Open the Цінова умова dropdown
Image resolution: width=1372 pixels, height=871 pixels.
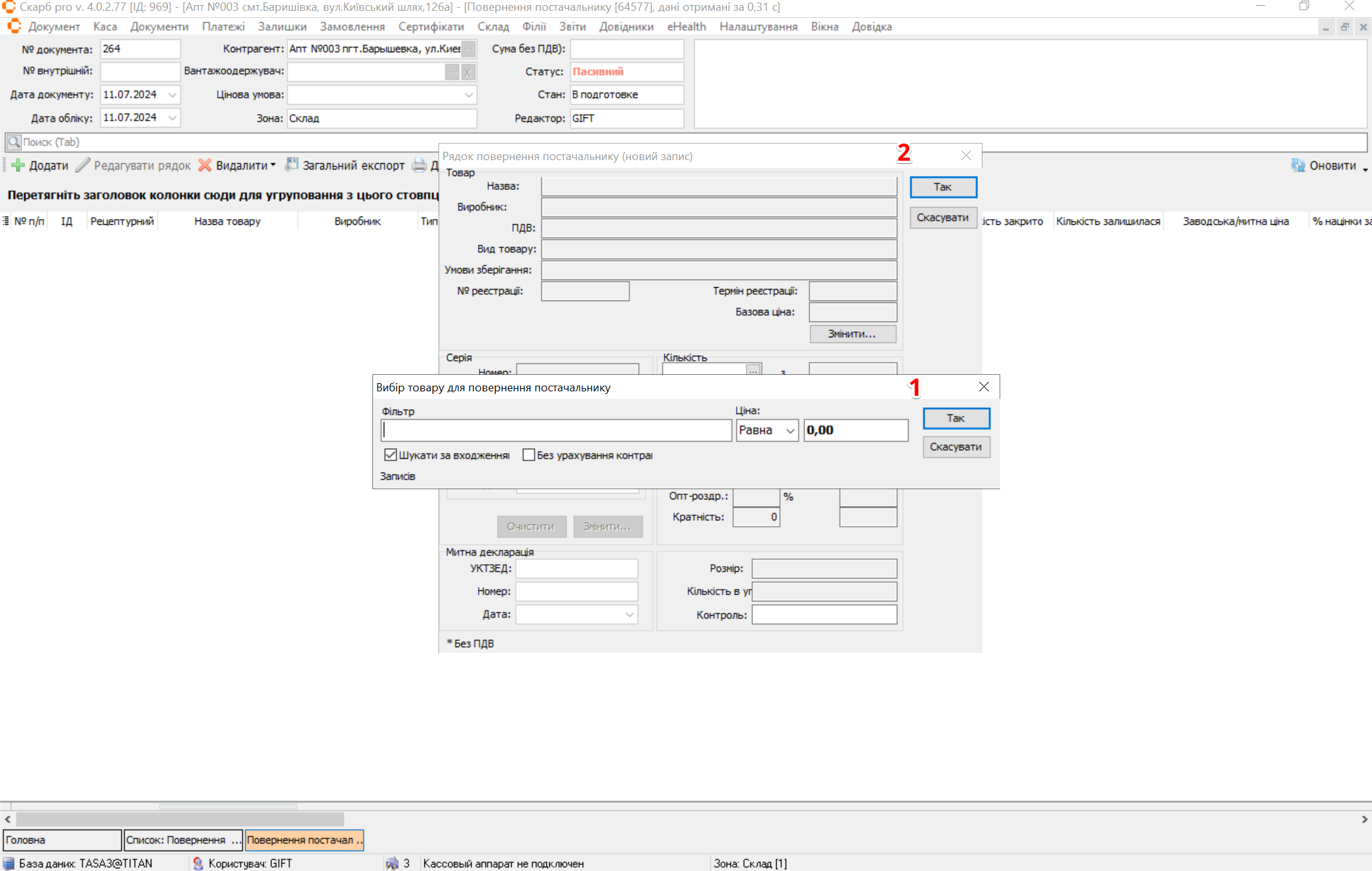(x=468, y=95)
